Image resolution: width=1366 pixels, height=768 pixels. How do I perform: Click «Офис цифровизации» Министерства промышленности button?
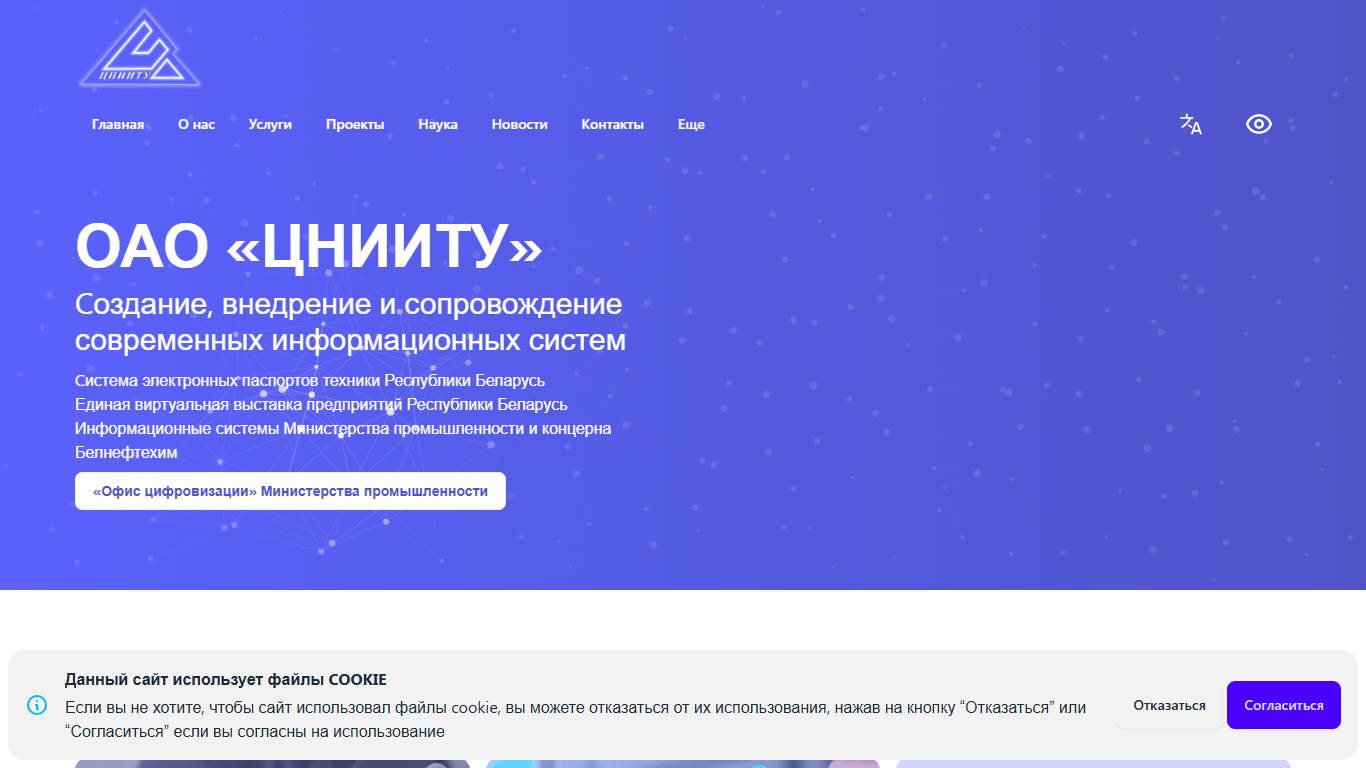pos(290,491)
